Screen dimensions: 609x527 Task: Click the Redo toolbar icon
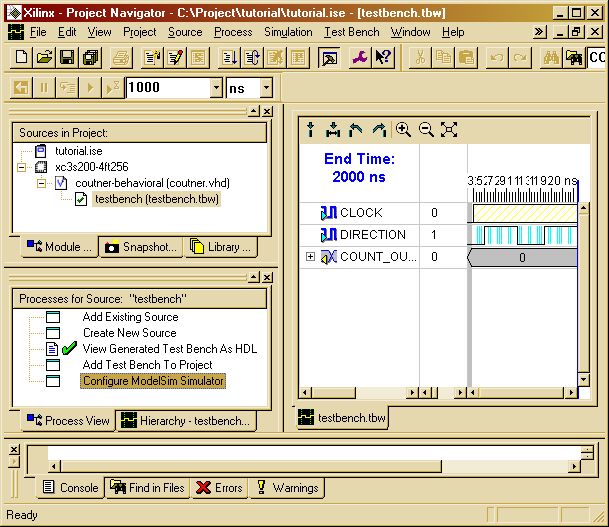[x=520, y=57]
